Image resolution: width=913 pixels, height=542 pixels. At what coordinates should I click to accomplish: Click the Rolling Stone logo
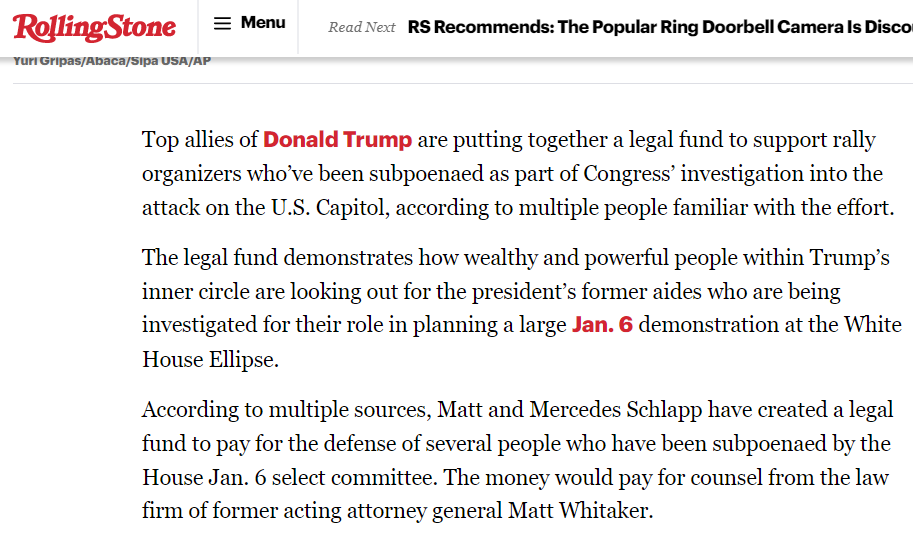pyautogui.click(x=94, y=27)
